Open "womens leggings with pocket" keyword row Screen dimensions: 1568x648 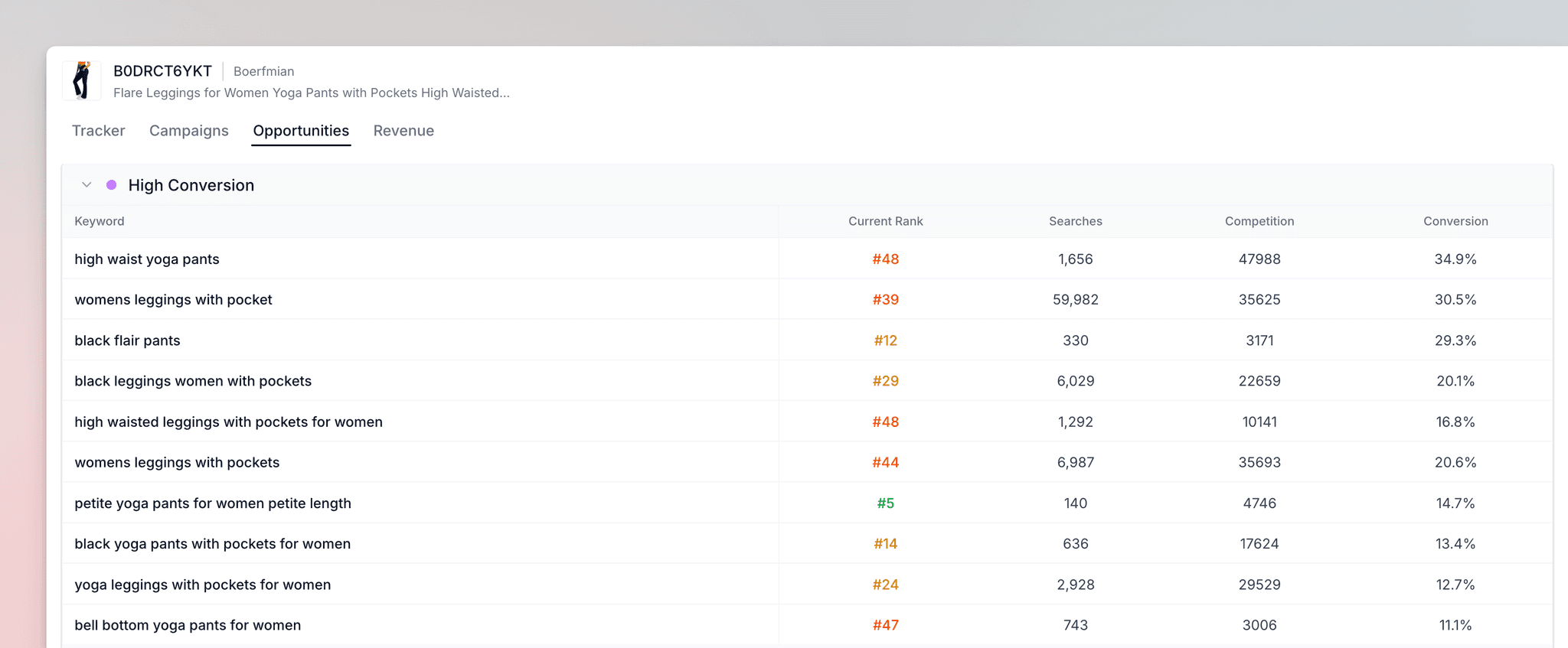coord(173,300)
